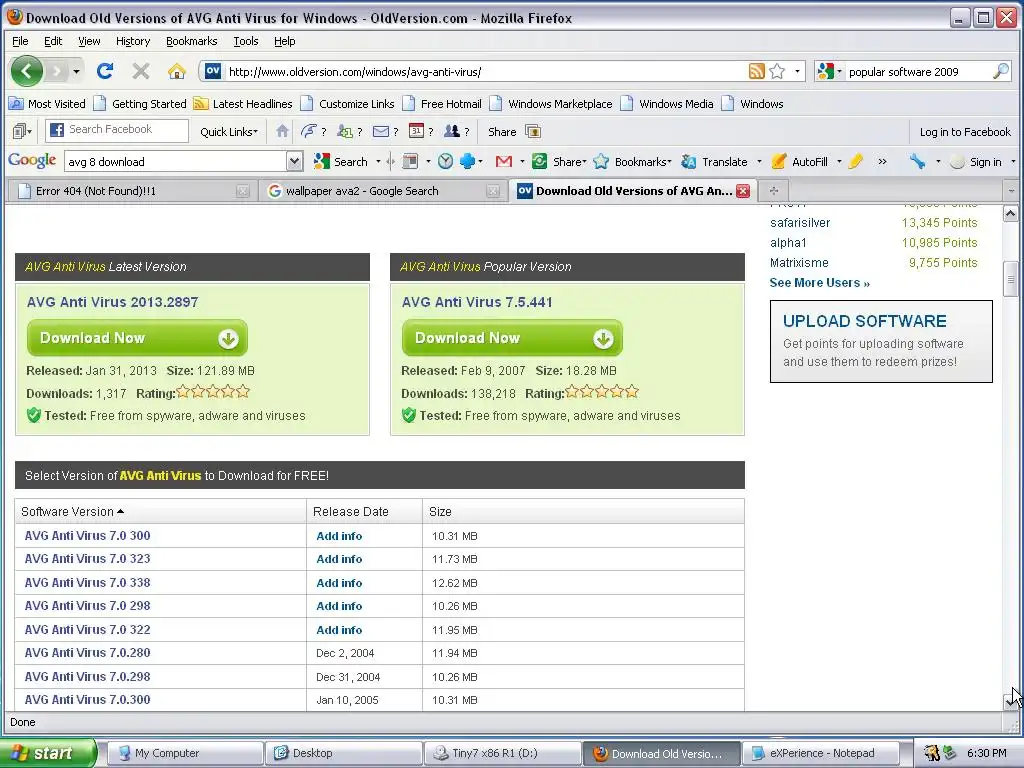Open Latest Headlines bookmark feed
Image resolution: width=1024 pixels, height=768 pixels.
coord(243,104)
